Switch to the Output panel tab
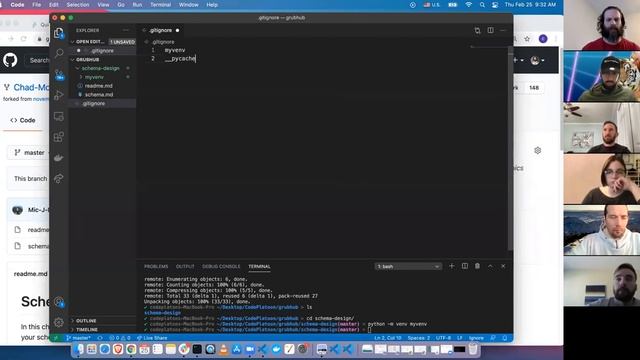 pyautogui.click(x=185, y=267)
